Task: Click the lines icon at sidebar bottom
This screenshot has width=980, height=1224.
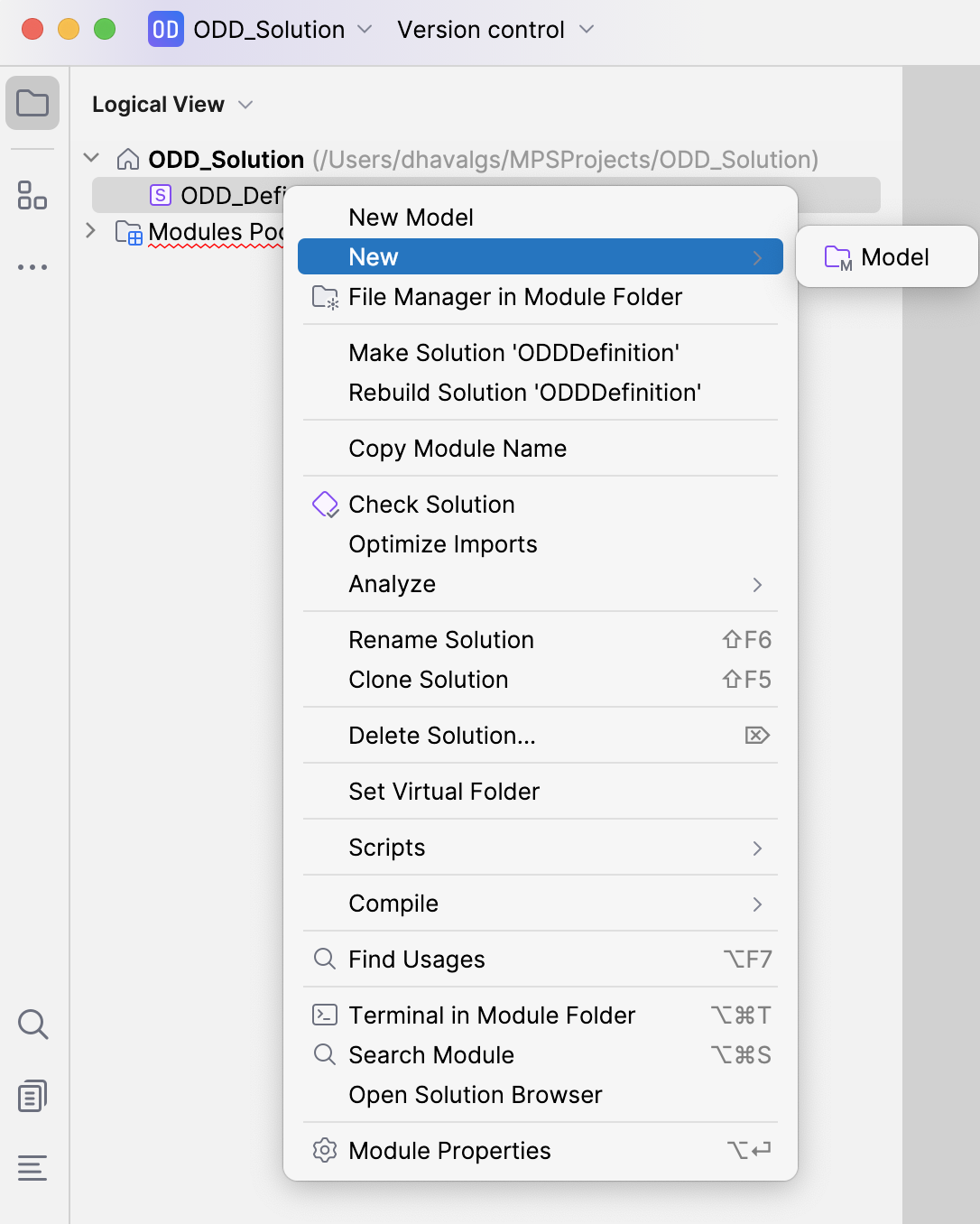Action: 32,1168
